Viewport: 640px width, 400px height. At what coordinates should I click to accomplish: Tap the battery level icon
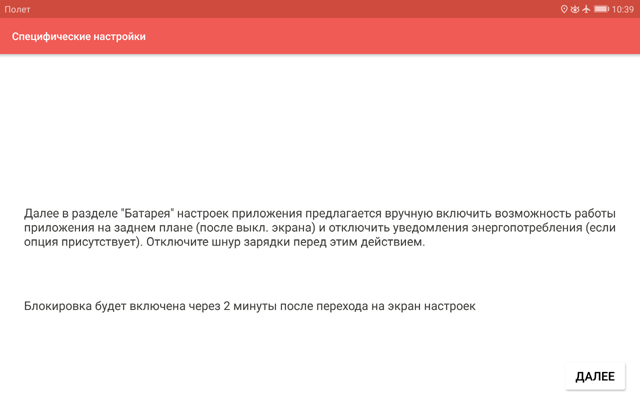pyautogui.click(x=601, y=9)
